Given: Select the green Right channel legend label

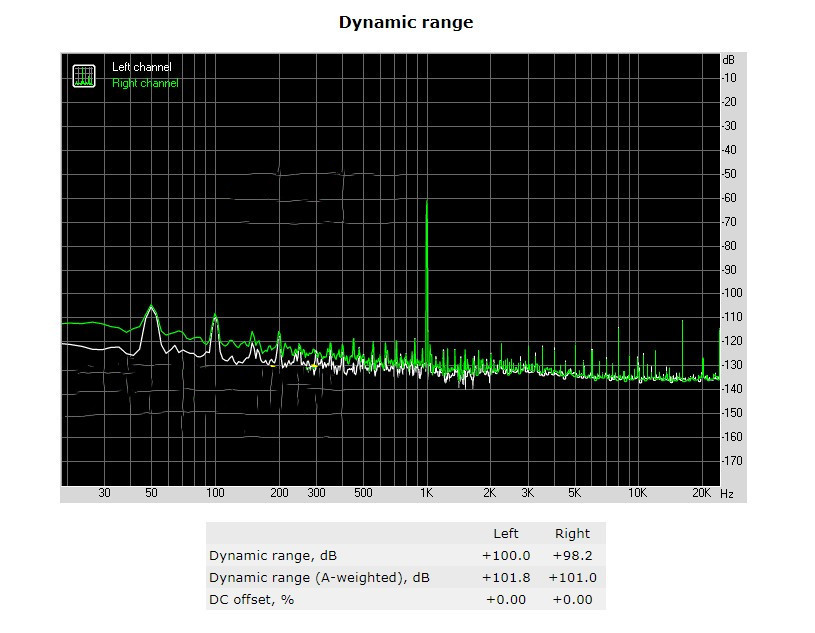Looking at the screenshot, I should tap(145, 83).
